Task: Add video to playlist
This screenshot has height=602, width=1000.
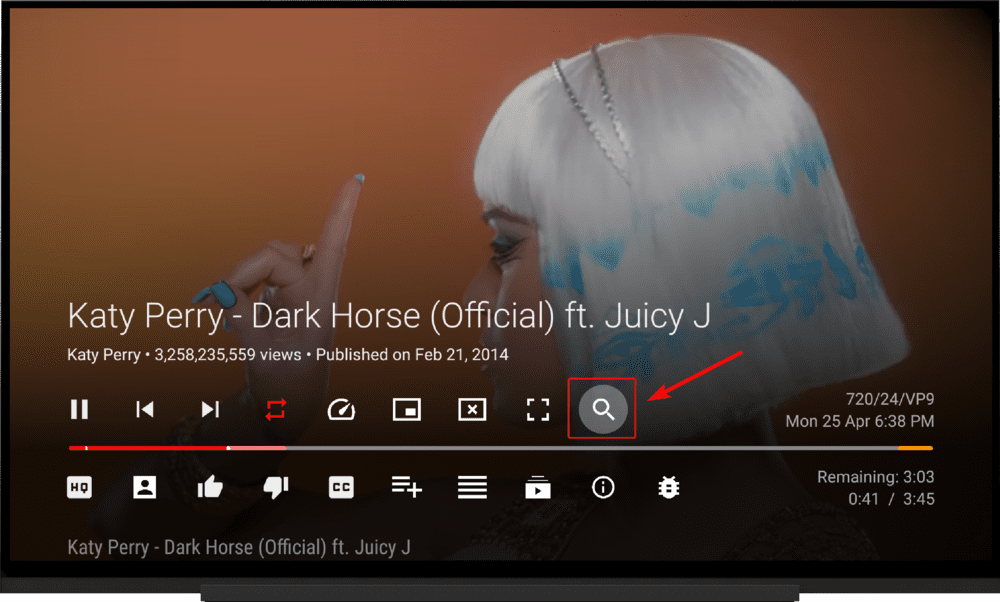Action: 407,487
